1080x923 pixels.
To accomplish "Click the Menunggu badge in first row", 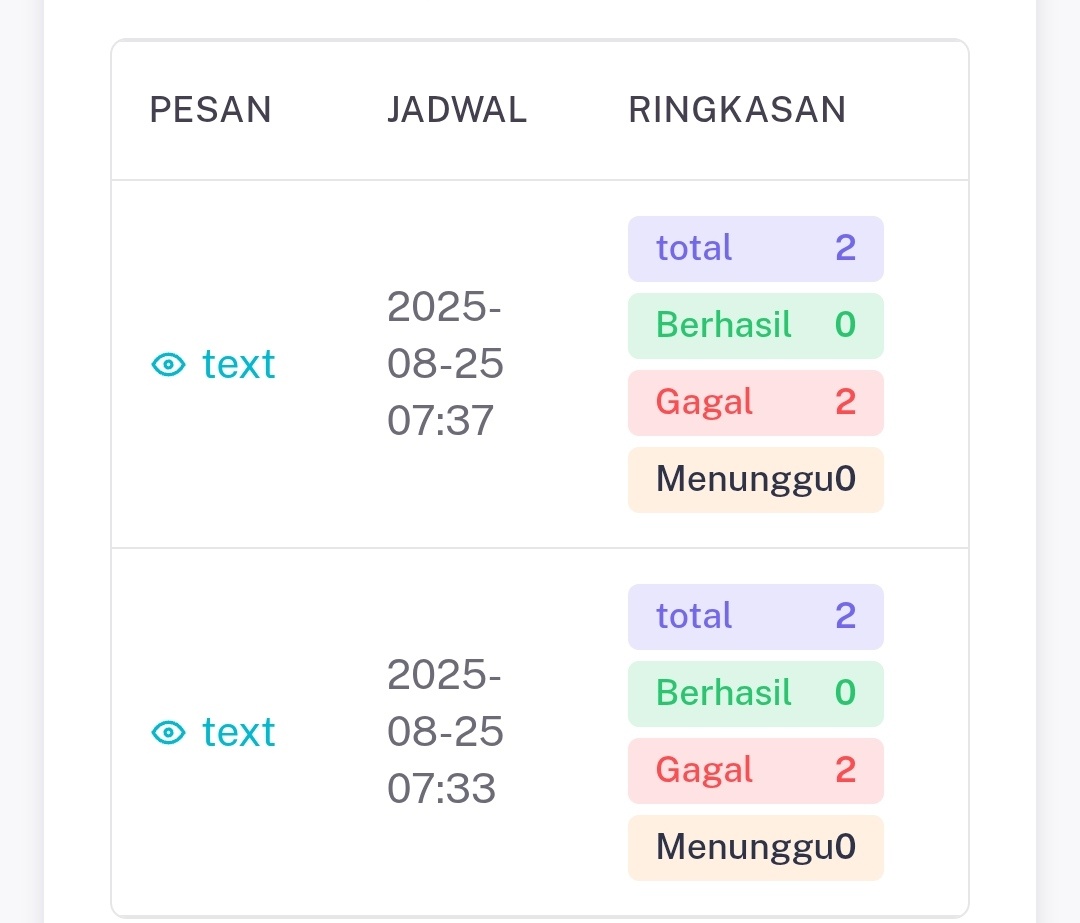I will [756, 480].
